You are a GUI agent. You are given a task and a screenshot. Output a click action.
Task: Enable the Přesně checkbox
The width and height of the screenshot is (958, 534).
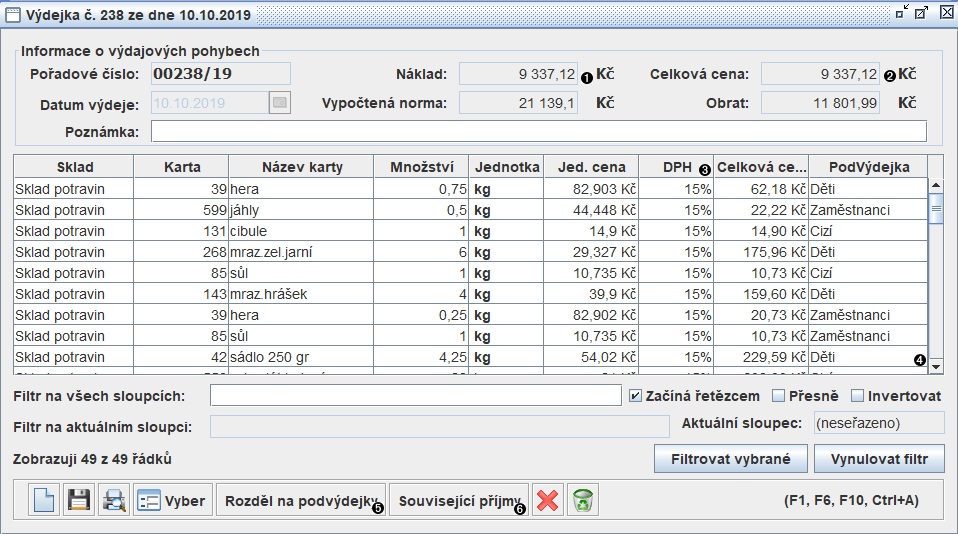779,396
